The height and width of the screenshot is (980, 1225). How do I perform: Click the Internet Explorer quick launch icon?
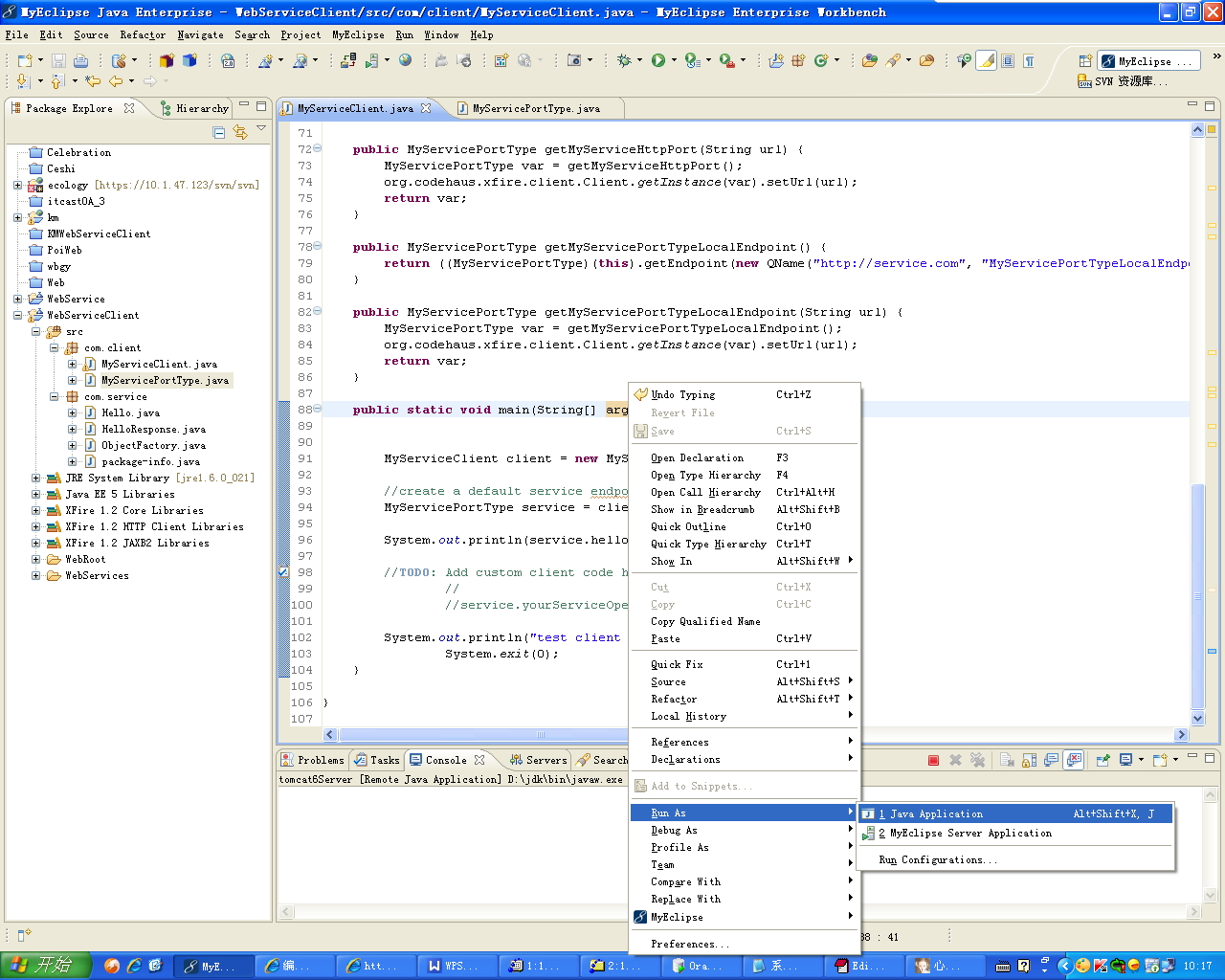134,966
